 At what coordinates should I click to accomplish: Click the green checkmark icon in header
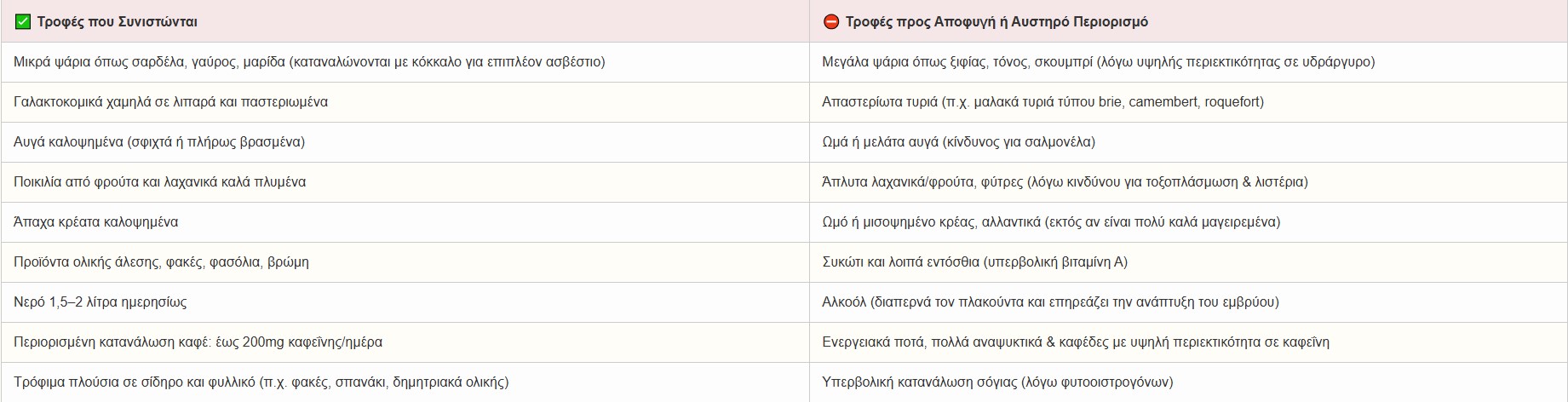tap(23, 22)
